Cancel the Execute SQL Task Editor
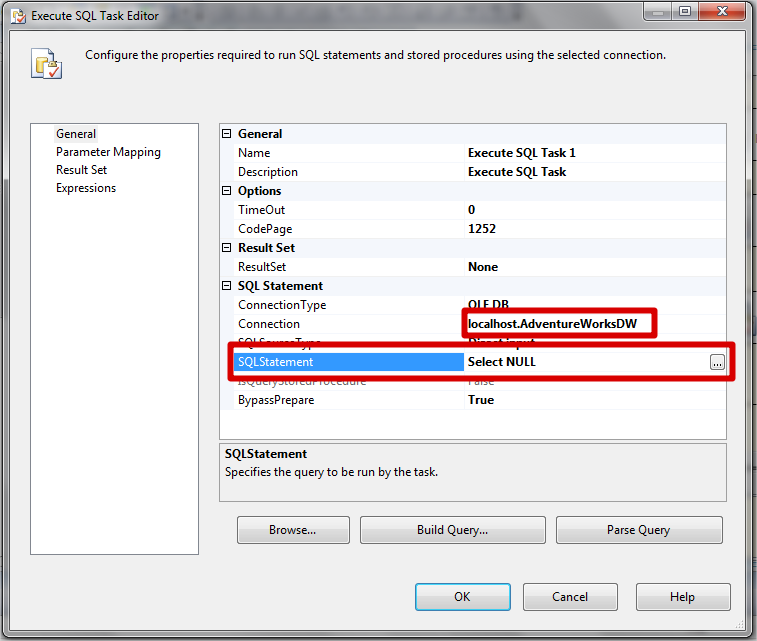This screenshot has height=641, width=757. coord(570,597)
